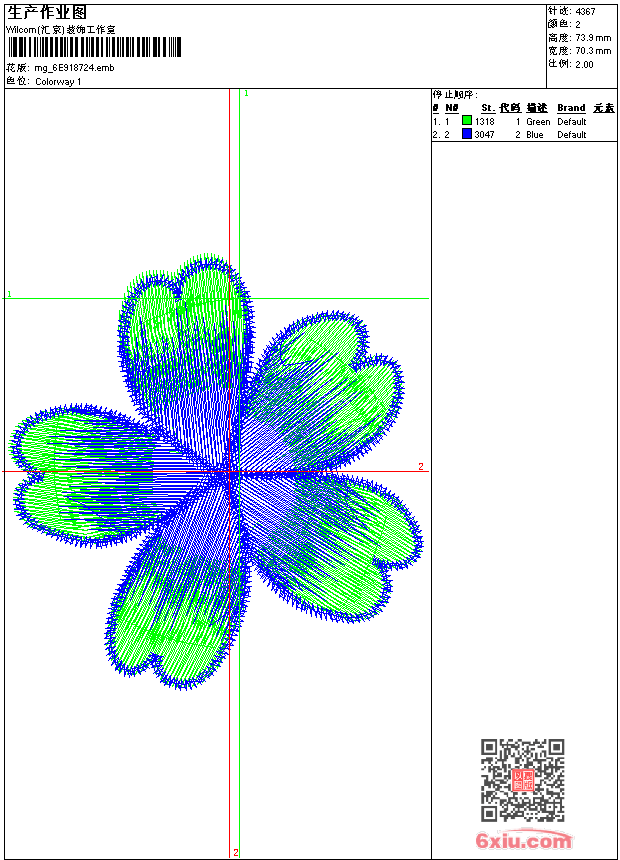Click the 'Blue' description text
Screen dimensions: 620x860
click(534, 135)
